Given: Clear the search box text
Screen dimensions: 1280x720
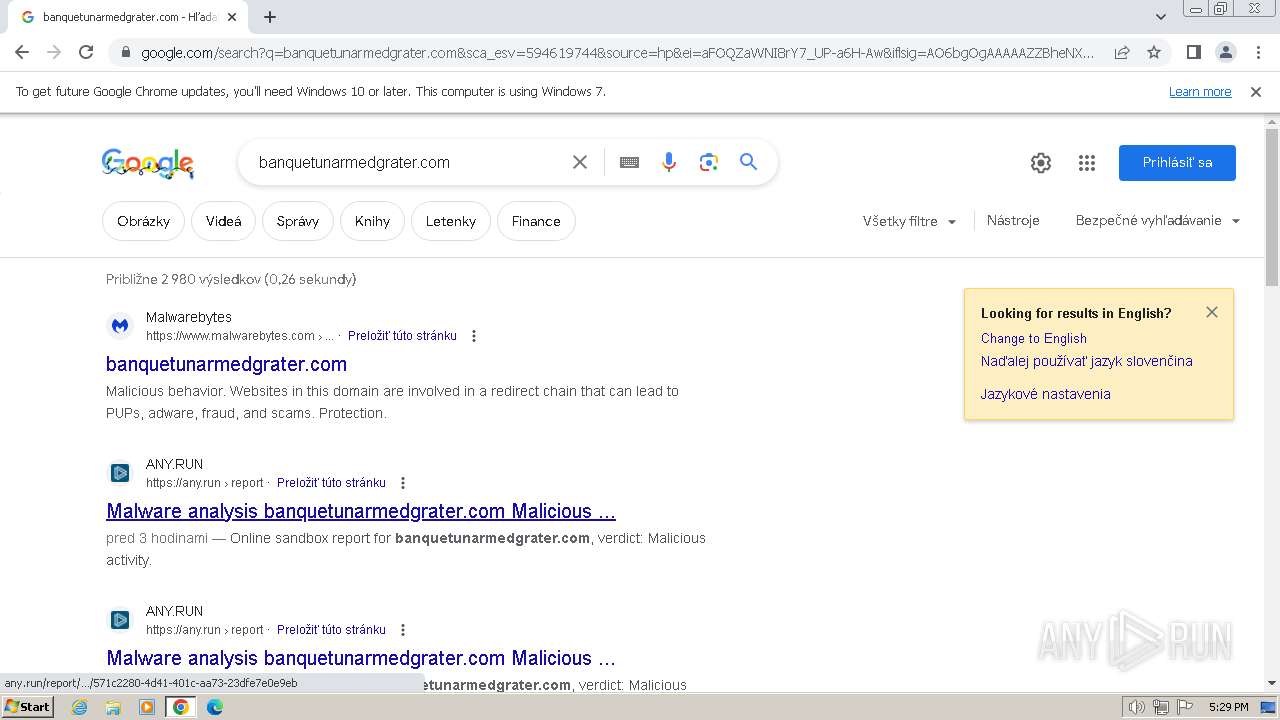Looking at the screenshot, I should [580, 162].
